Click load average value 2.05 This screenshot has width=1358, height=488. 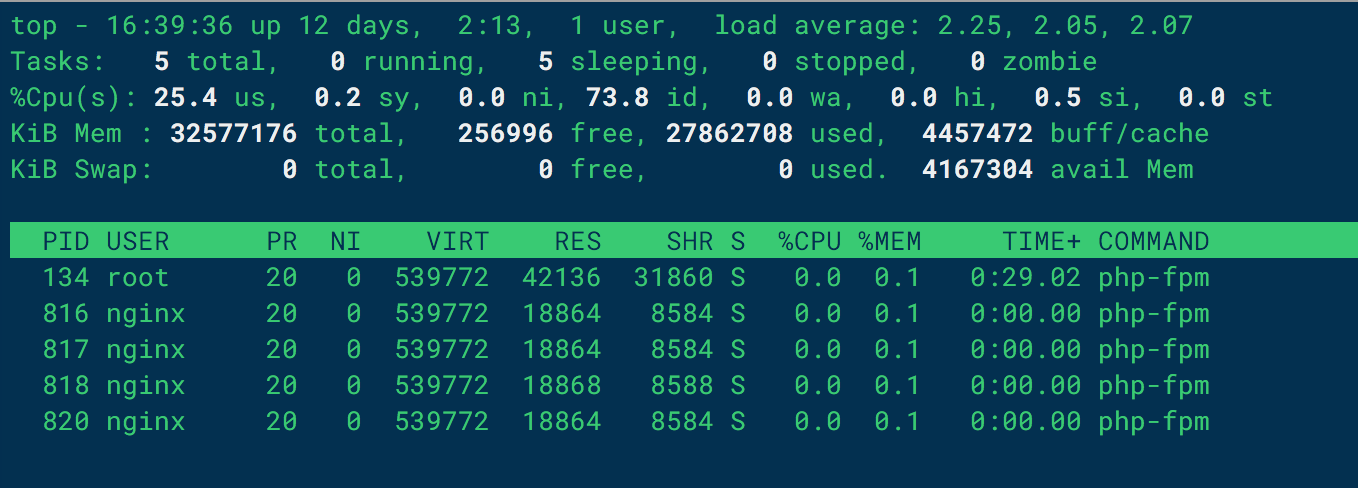(1066, 25)
